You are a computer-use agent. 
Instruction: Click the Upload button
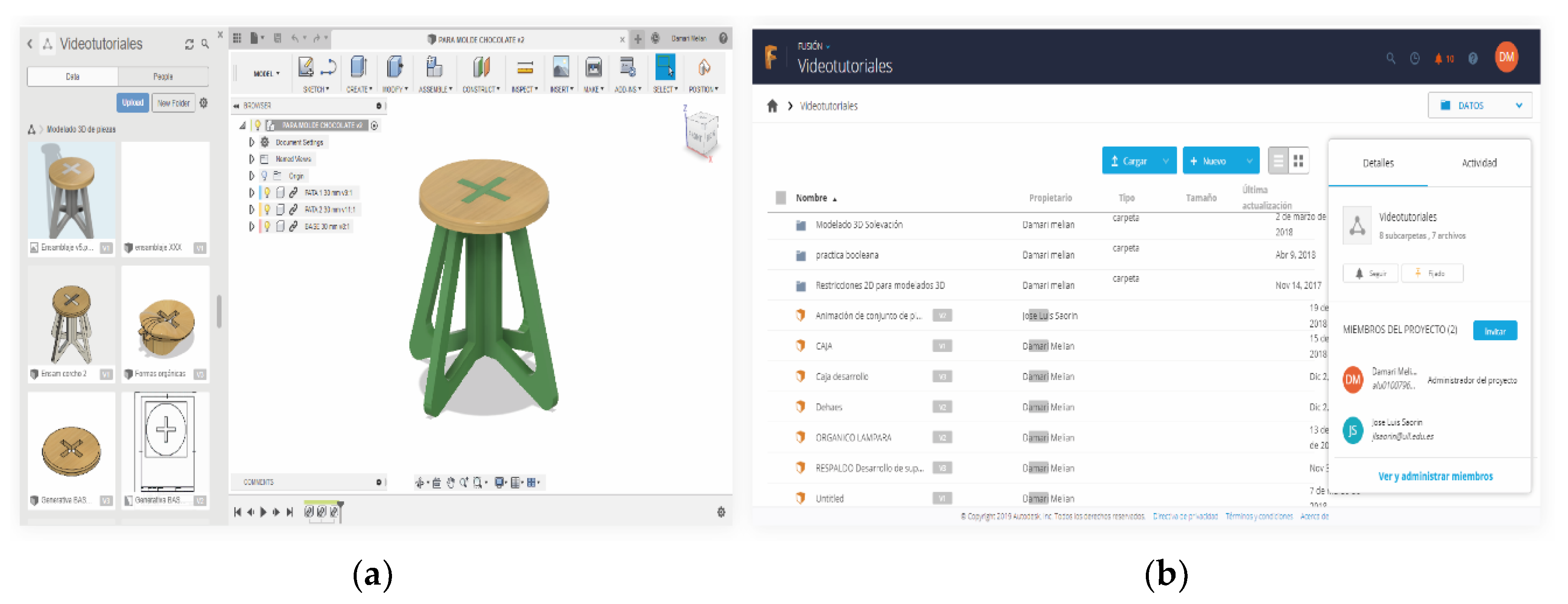(132, 103)
